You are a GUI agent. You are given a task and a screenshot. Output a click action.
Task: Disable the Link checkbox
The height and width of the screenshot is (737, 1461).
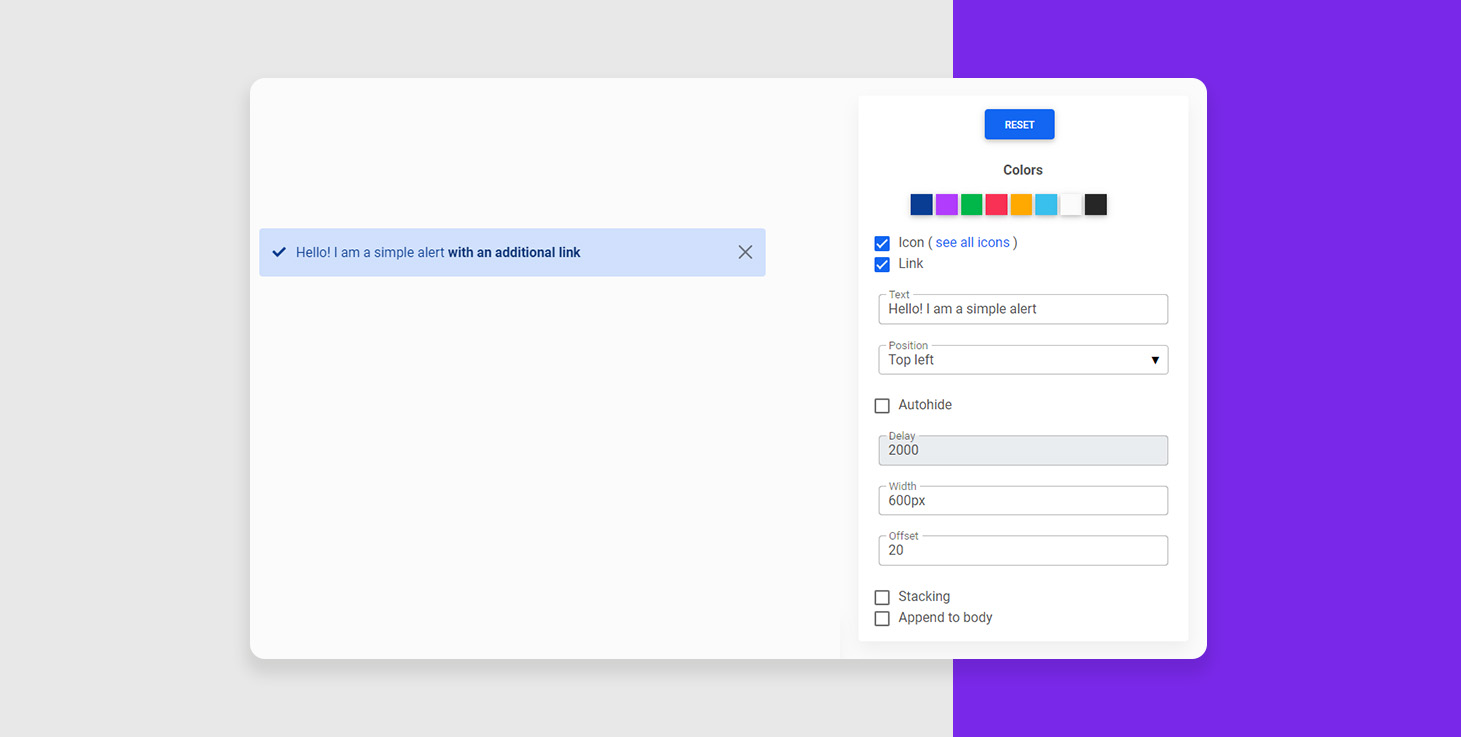(882, 265)
